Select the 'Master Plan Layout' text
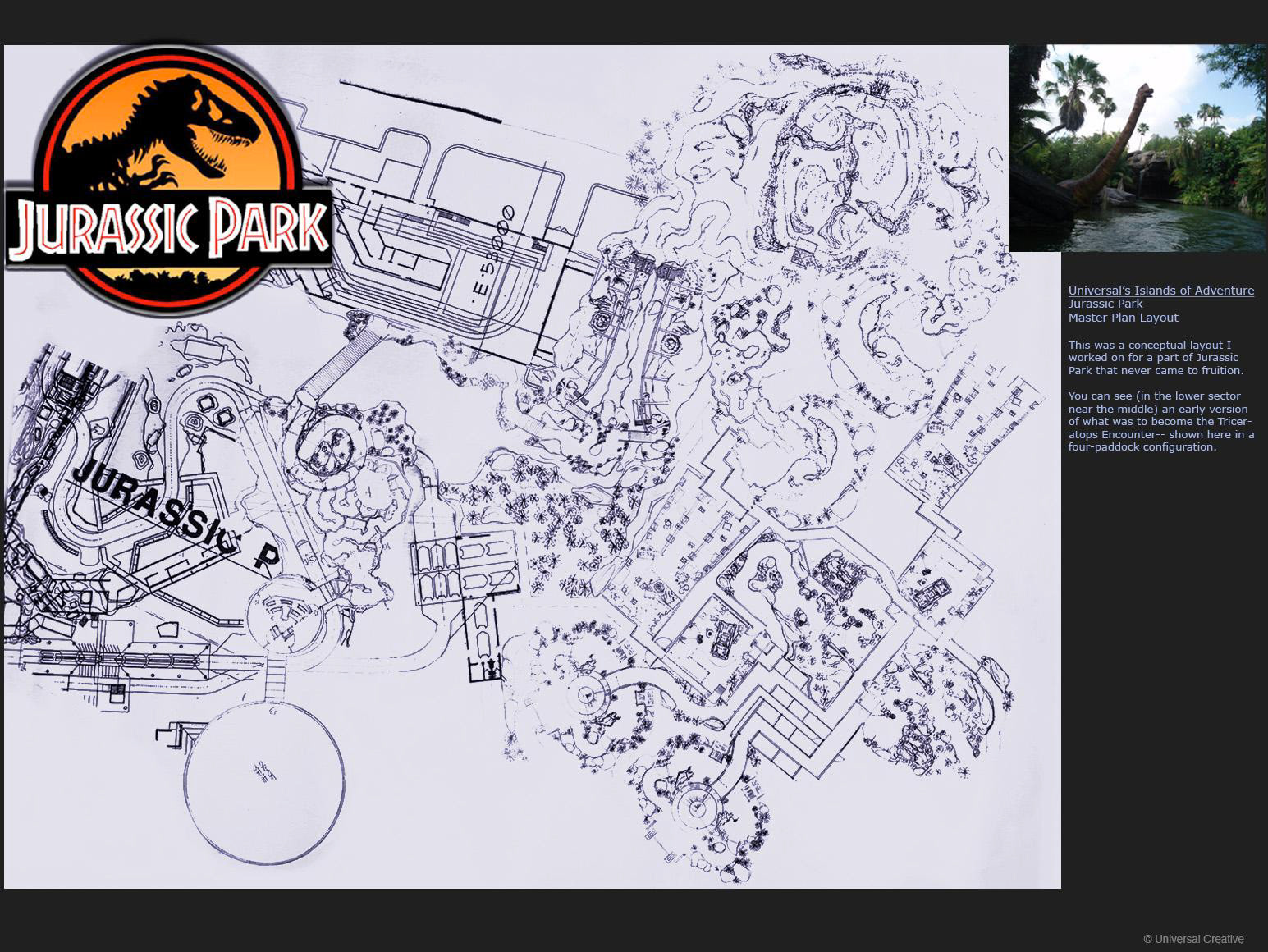 1123,318
